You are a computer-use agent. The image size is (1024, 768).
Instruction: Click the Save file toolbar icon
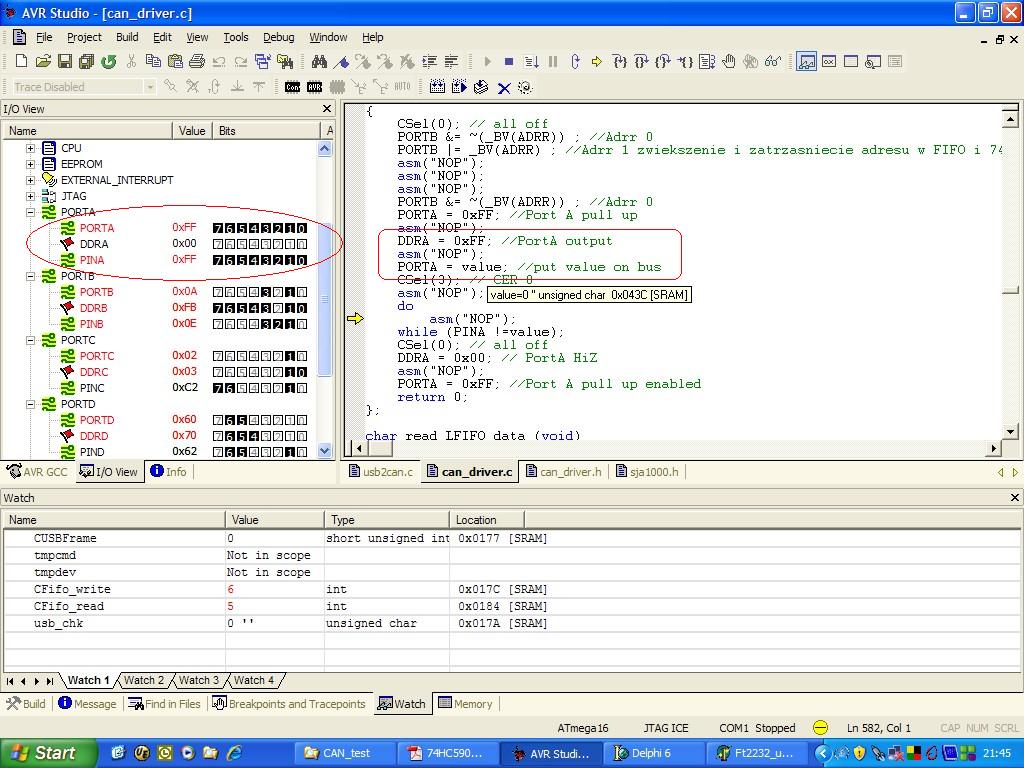click(65, 62)
